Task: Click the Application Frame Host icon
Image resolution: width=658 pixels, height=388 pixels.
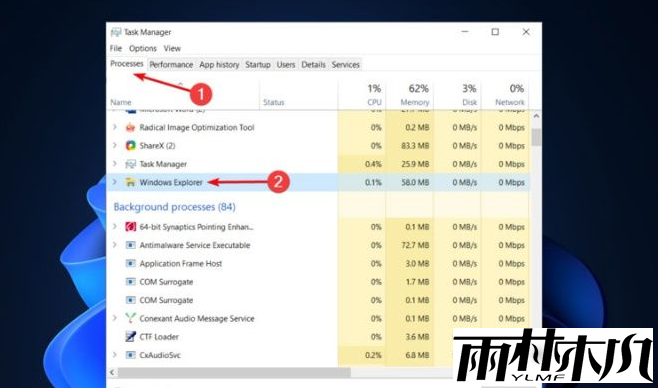Action: (131, 263)
